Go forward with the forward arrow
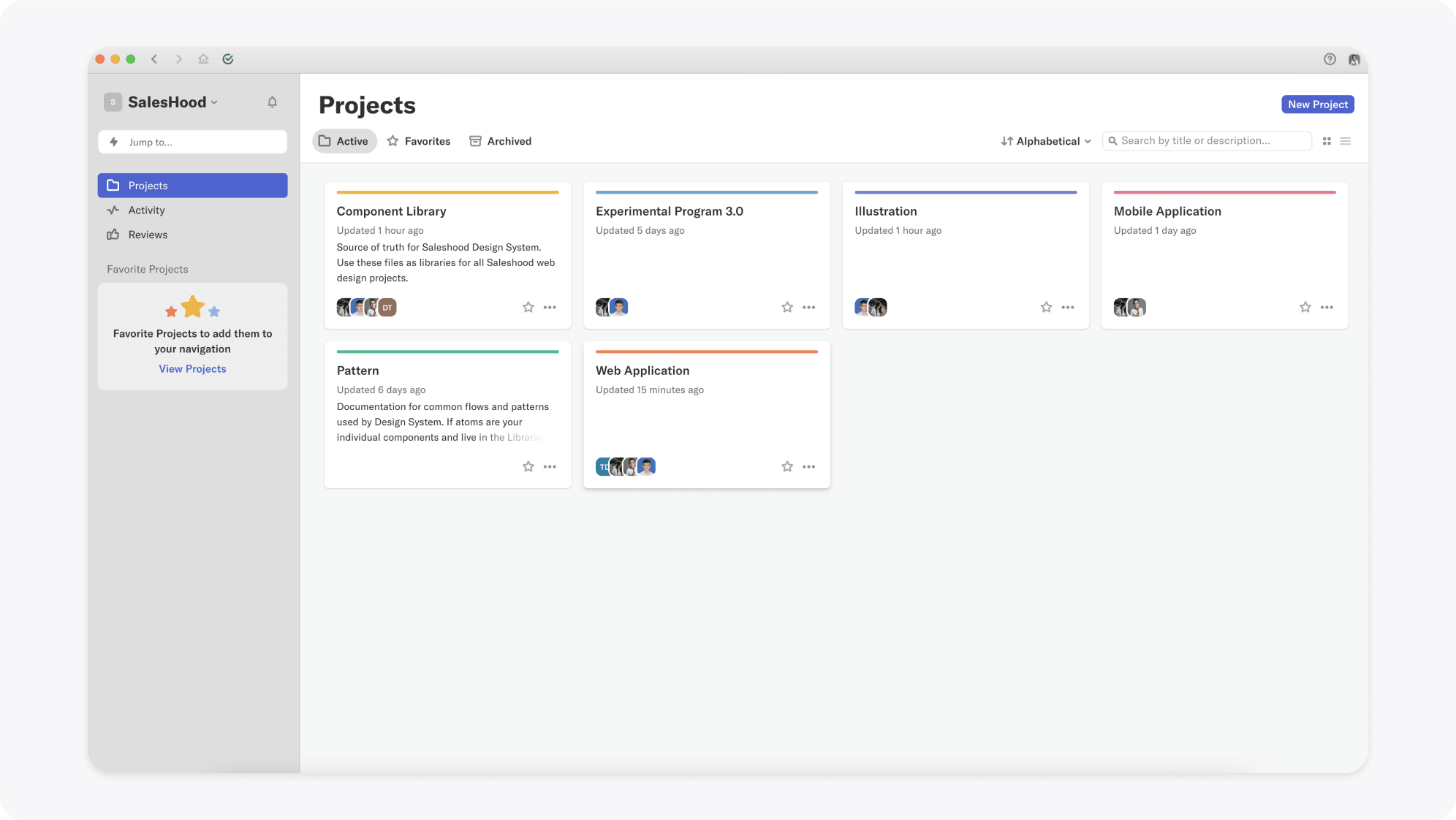The width and height of the screenshot is (1456, 820). point(179,59)
